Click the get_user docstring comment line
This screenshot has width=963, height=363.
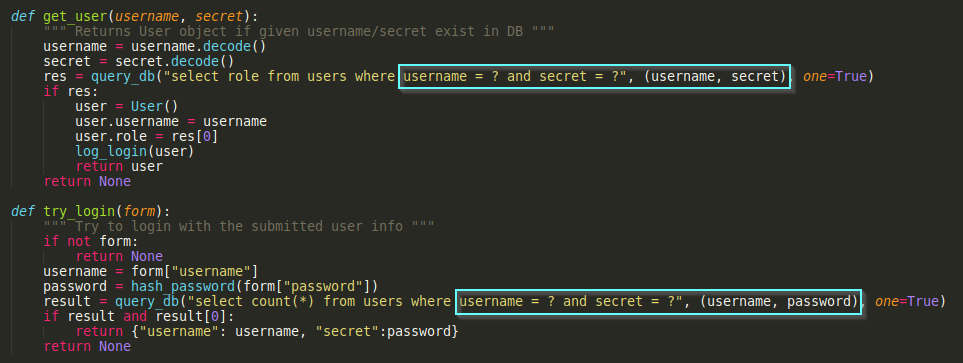click(299, 32)
